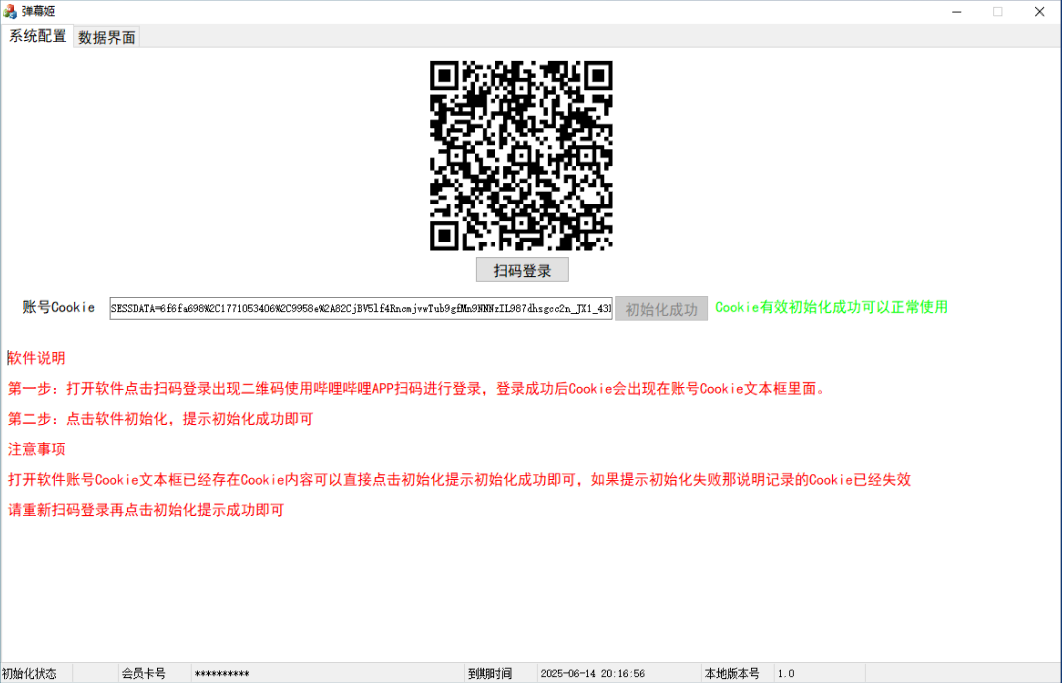The image size is (1062, 683).
Task: Click 本地版本号 in the status bar
Action: 732,674
